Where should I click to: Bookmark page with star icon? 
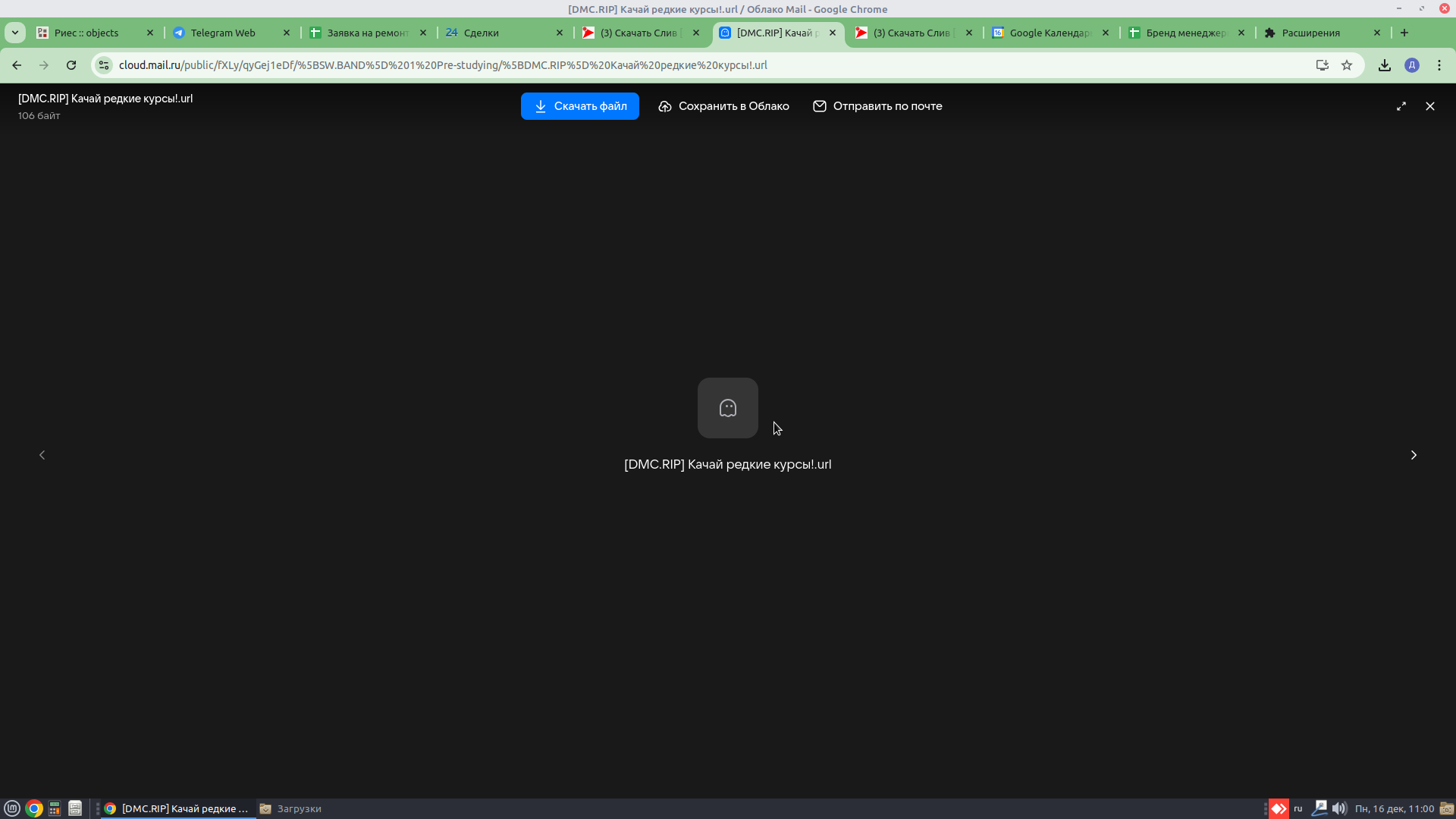[1347, 65]
